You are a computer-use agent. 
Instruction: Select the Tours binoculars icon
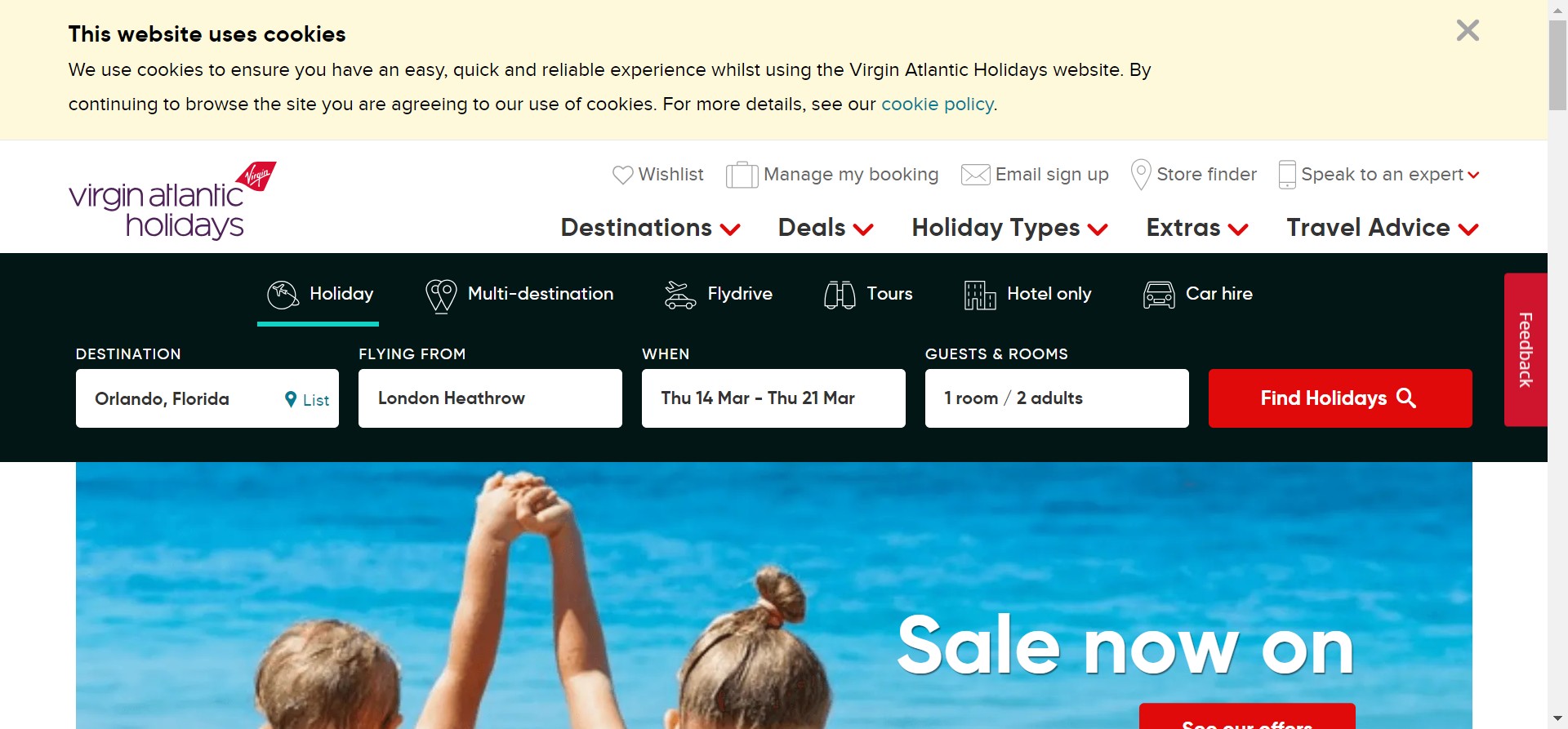(x=840, y=295)
